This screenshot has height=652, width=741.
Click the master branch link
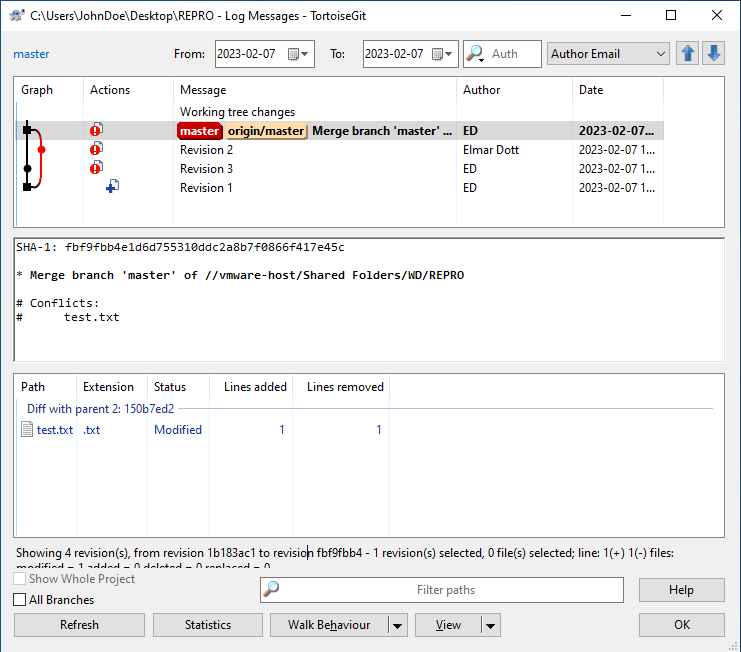(x=31, y=54)
